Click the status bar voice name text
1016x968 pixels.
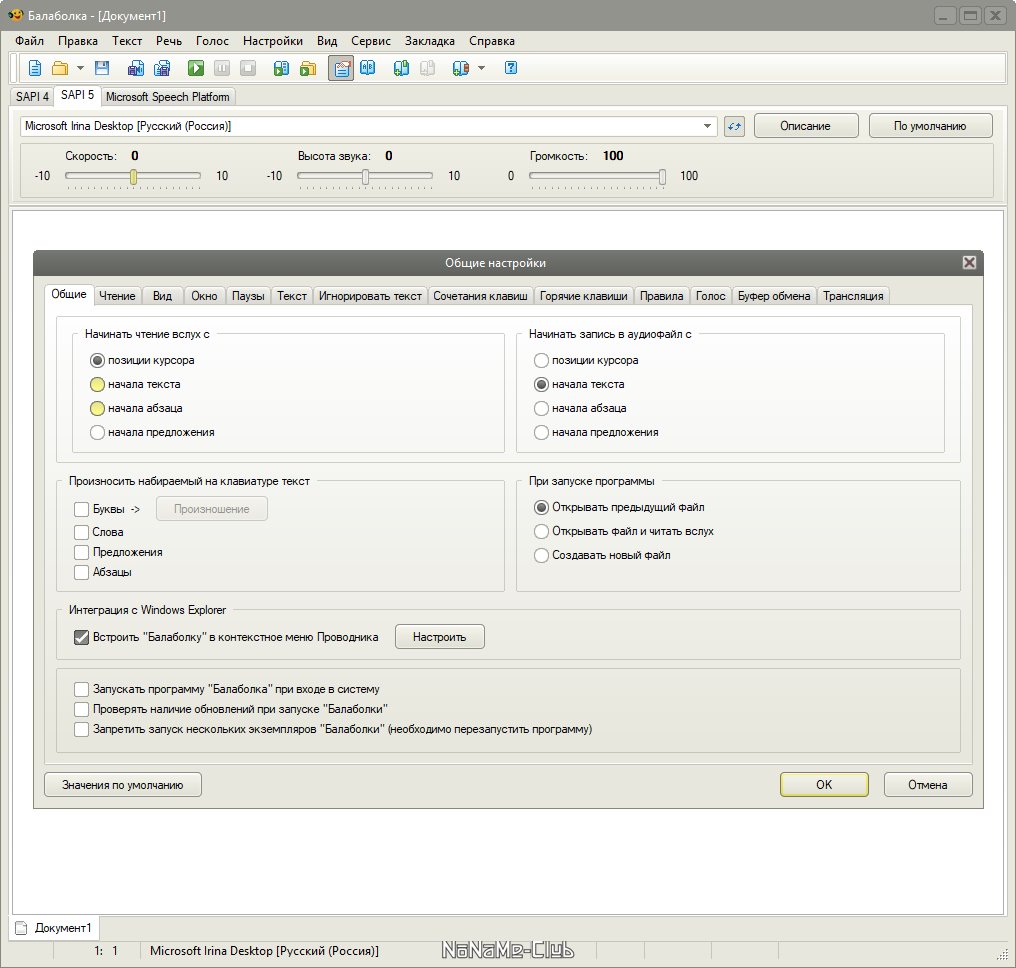click(264, 951)
